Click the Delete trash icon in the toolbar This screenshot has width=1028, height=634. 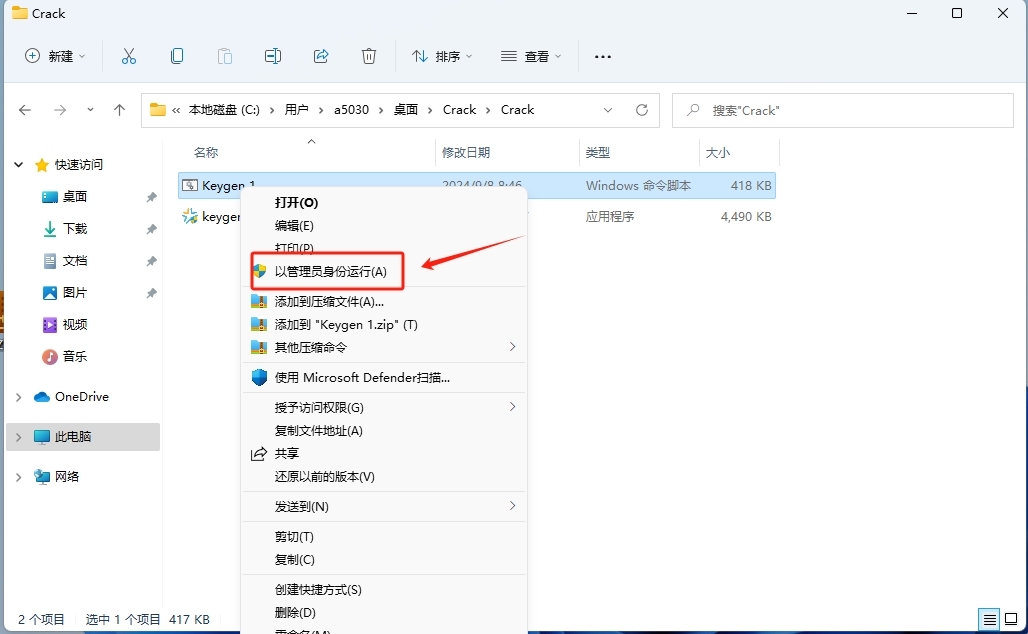pos(369,56)
